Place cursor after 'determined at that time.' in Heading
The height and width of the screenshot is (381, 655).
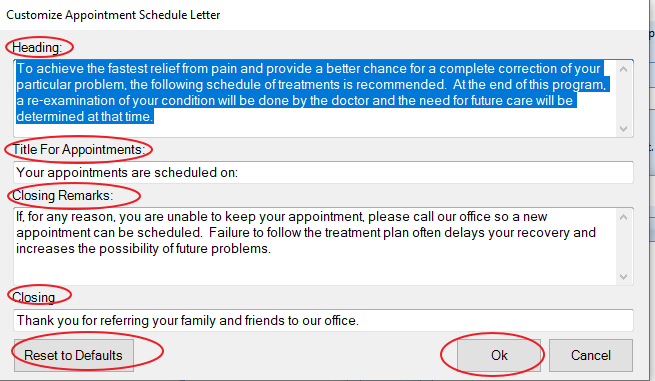click(155, 117)
